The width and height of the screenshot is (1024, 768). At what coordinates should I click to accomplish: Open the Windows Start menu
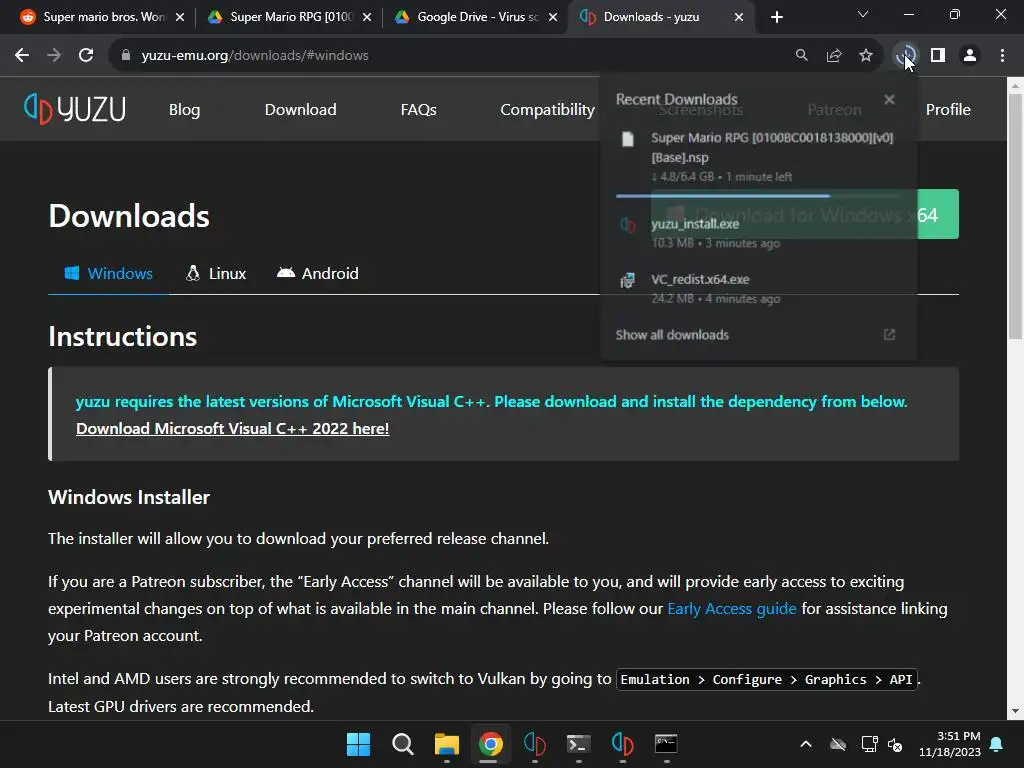[358, 744]
